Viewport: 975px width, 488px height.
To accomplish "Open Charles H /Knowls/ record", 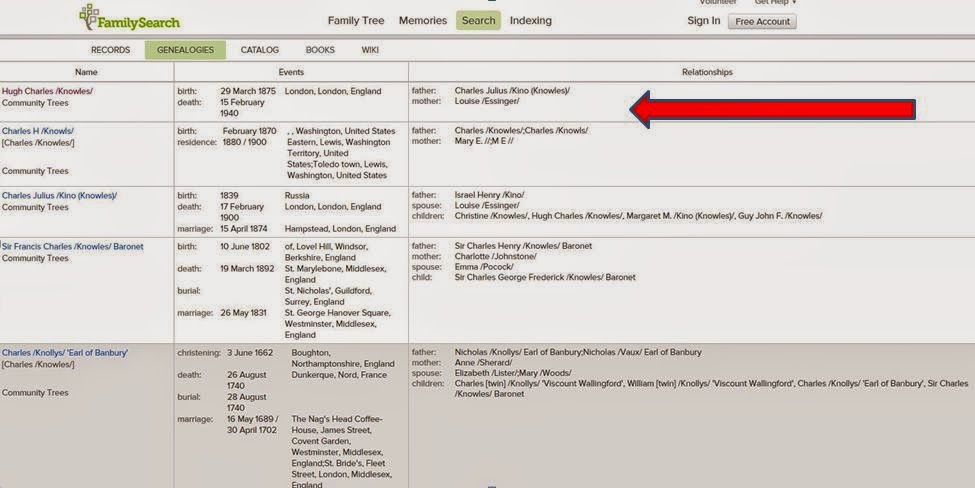I will point(38,131).
